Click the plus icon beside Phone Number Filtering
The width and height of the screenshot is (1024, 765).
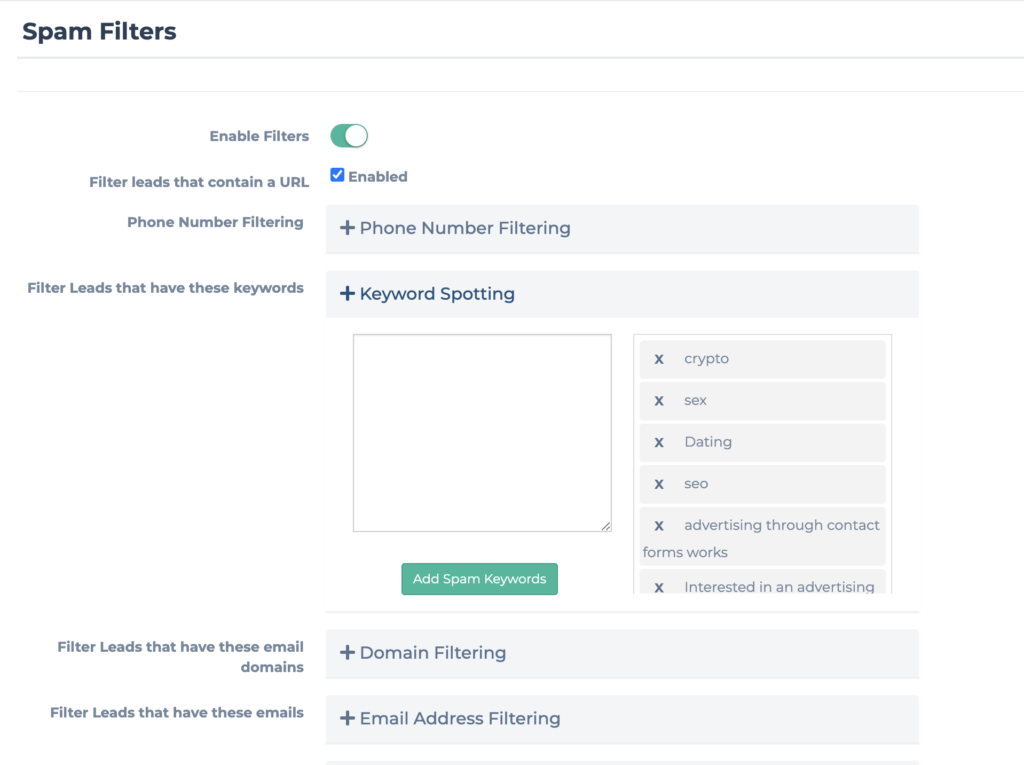coord(347,228)
